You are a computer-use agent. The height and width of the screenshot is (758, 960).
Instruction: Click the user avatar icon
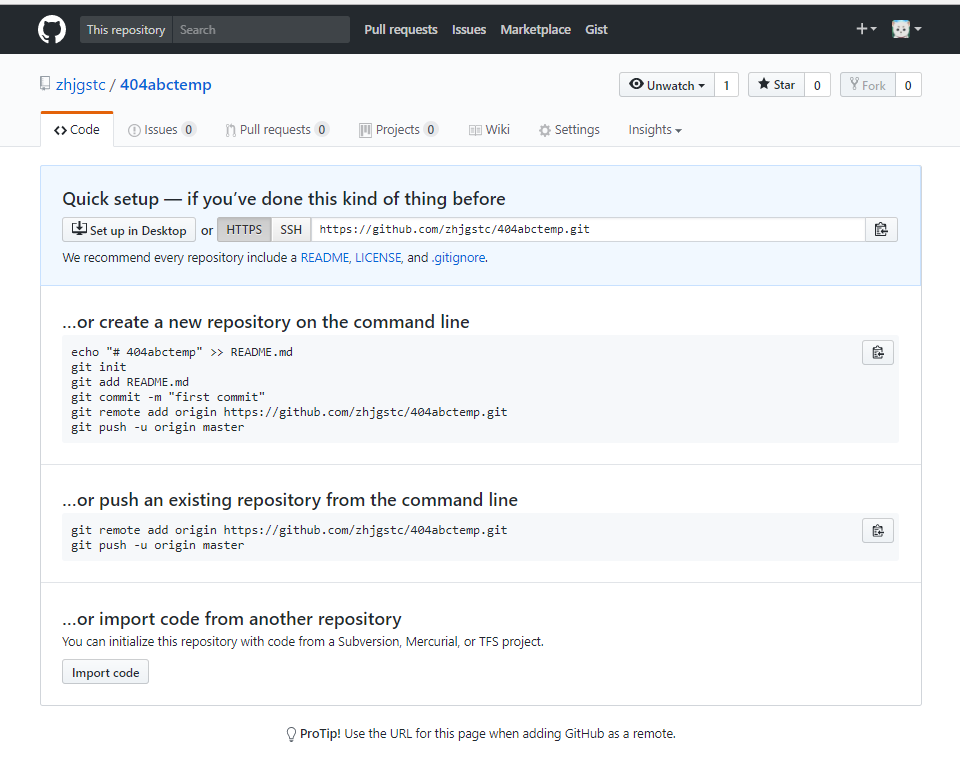click(x=901, y=29)
